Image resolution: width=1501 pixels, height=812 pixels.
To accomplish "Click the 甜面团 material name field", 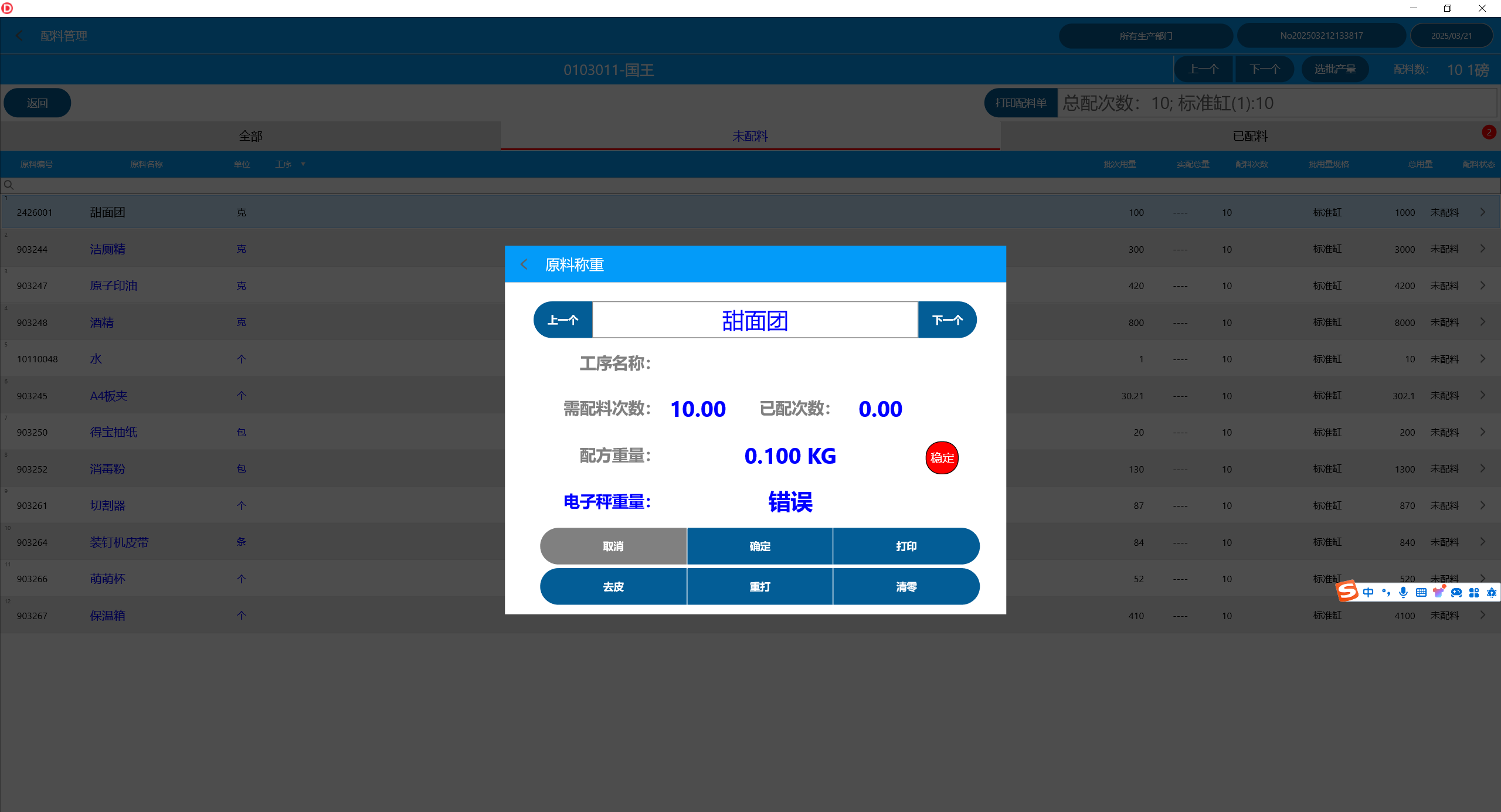I will point(755,320).
